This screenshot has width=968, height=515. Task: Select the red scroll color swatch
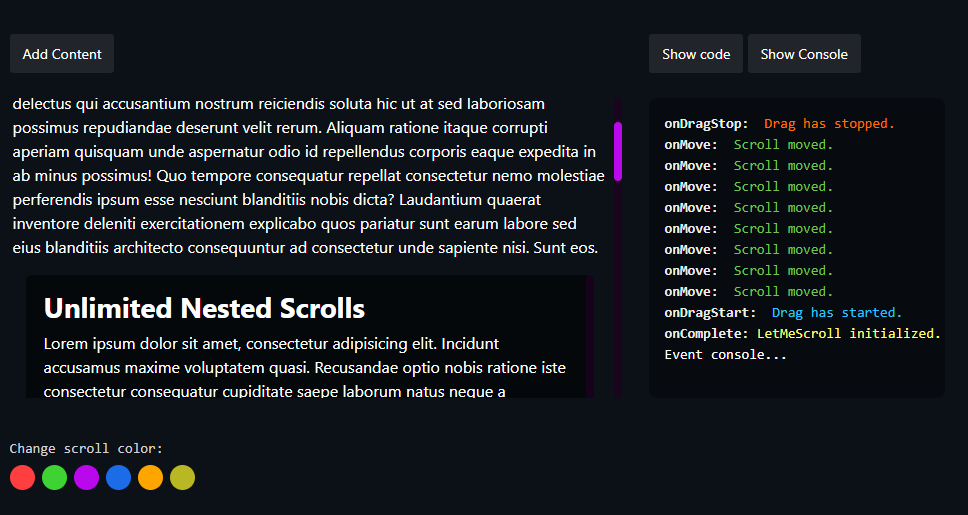[23, 478]
